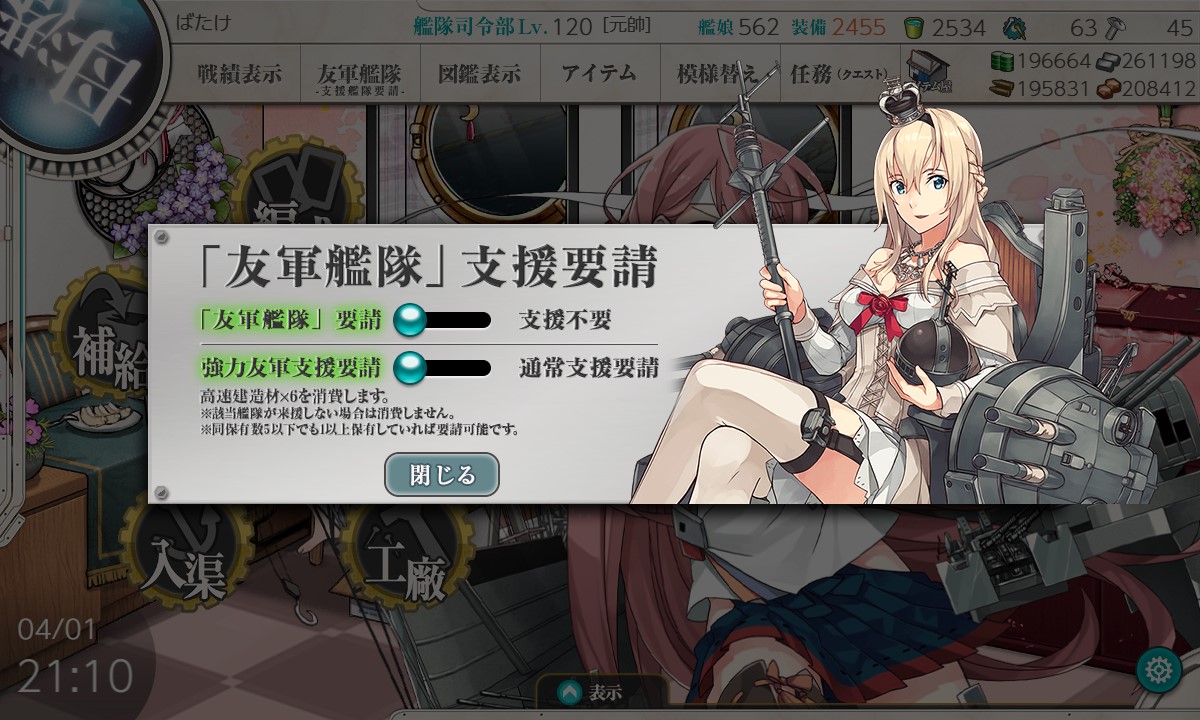This screenshot has width=1200, height=720.
Task: Click the instant repair bucket icon
Action: tap(914, 27)
